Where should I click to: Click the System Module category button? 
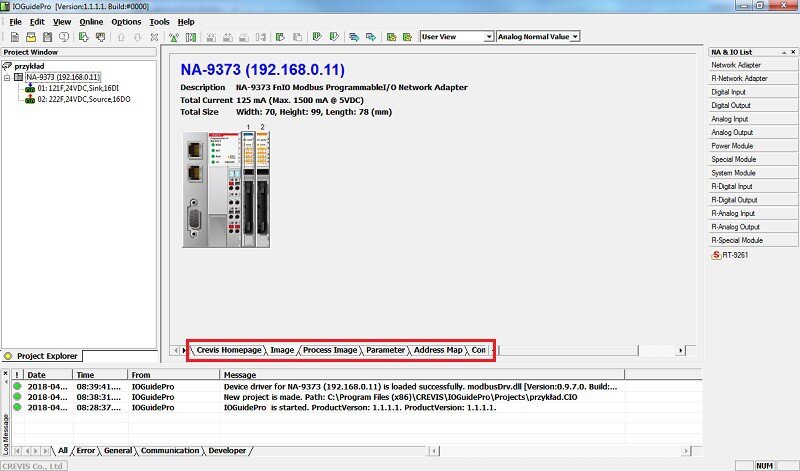click(753, 173)
